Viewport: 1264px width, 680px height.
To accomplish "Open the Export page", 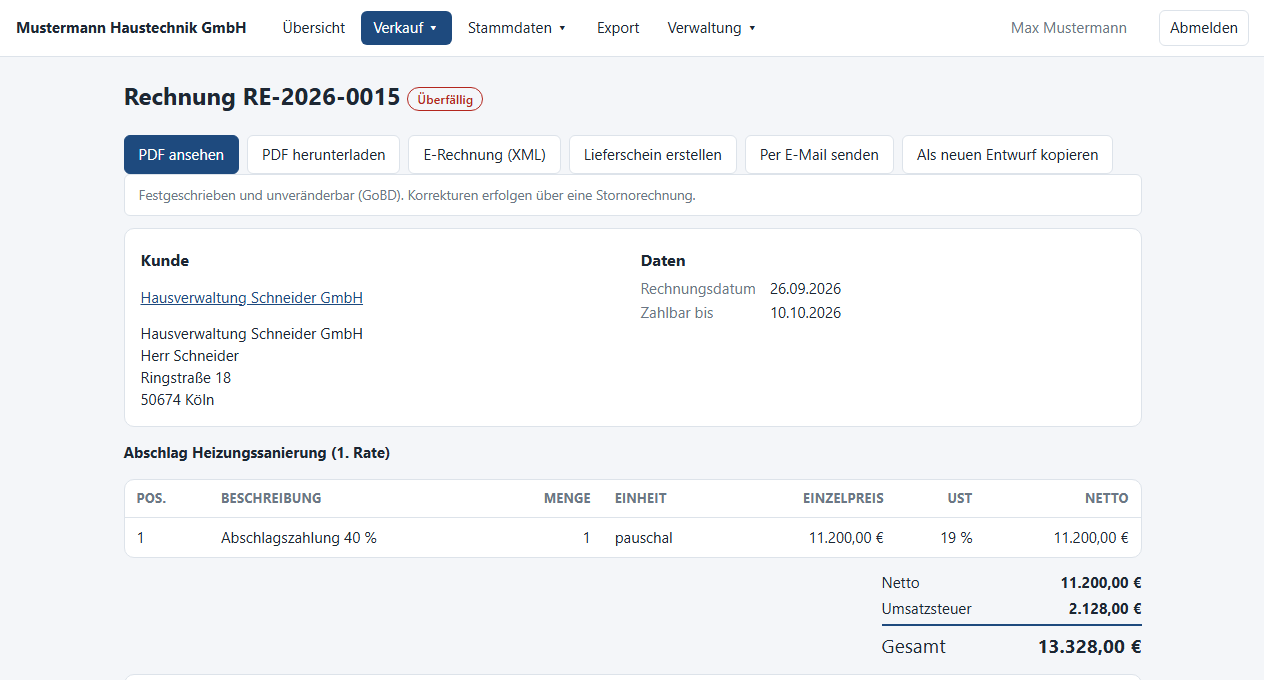I will [618, 28].
